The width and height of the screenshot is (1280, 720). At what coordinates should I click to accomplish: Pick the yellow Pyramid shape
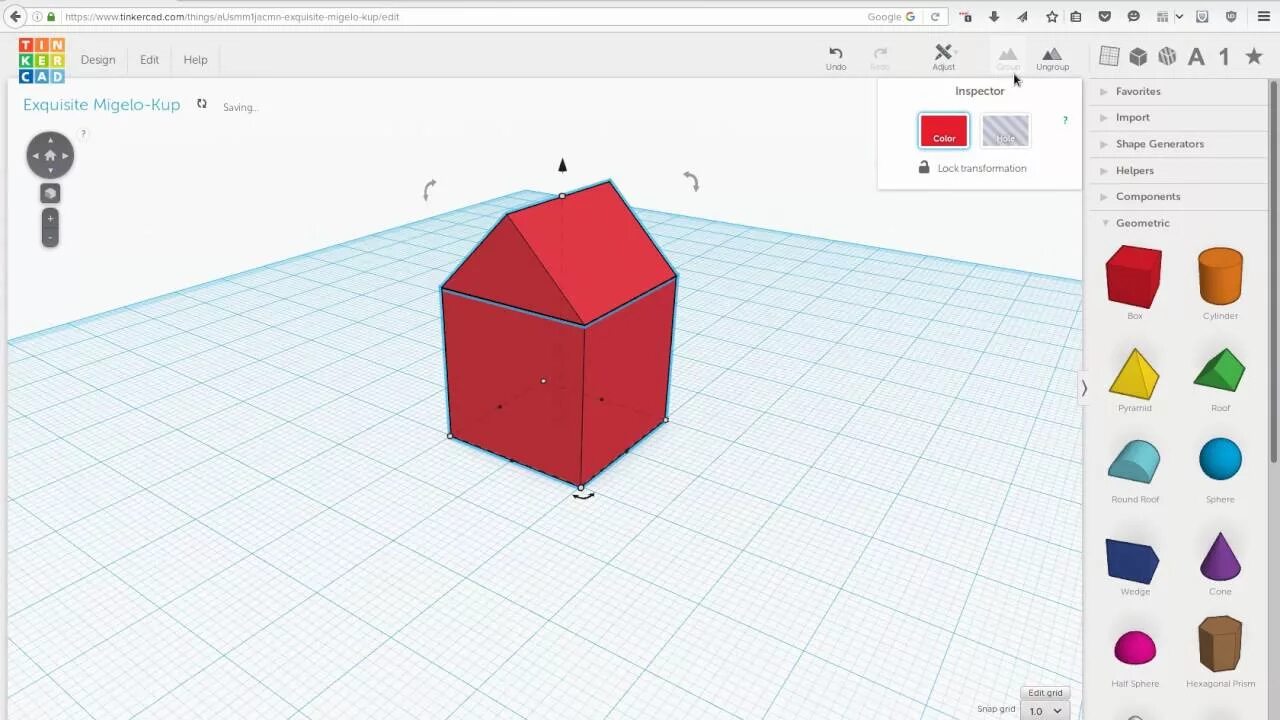(x=1134, y=373)
